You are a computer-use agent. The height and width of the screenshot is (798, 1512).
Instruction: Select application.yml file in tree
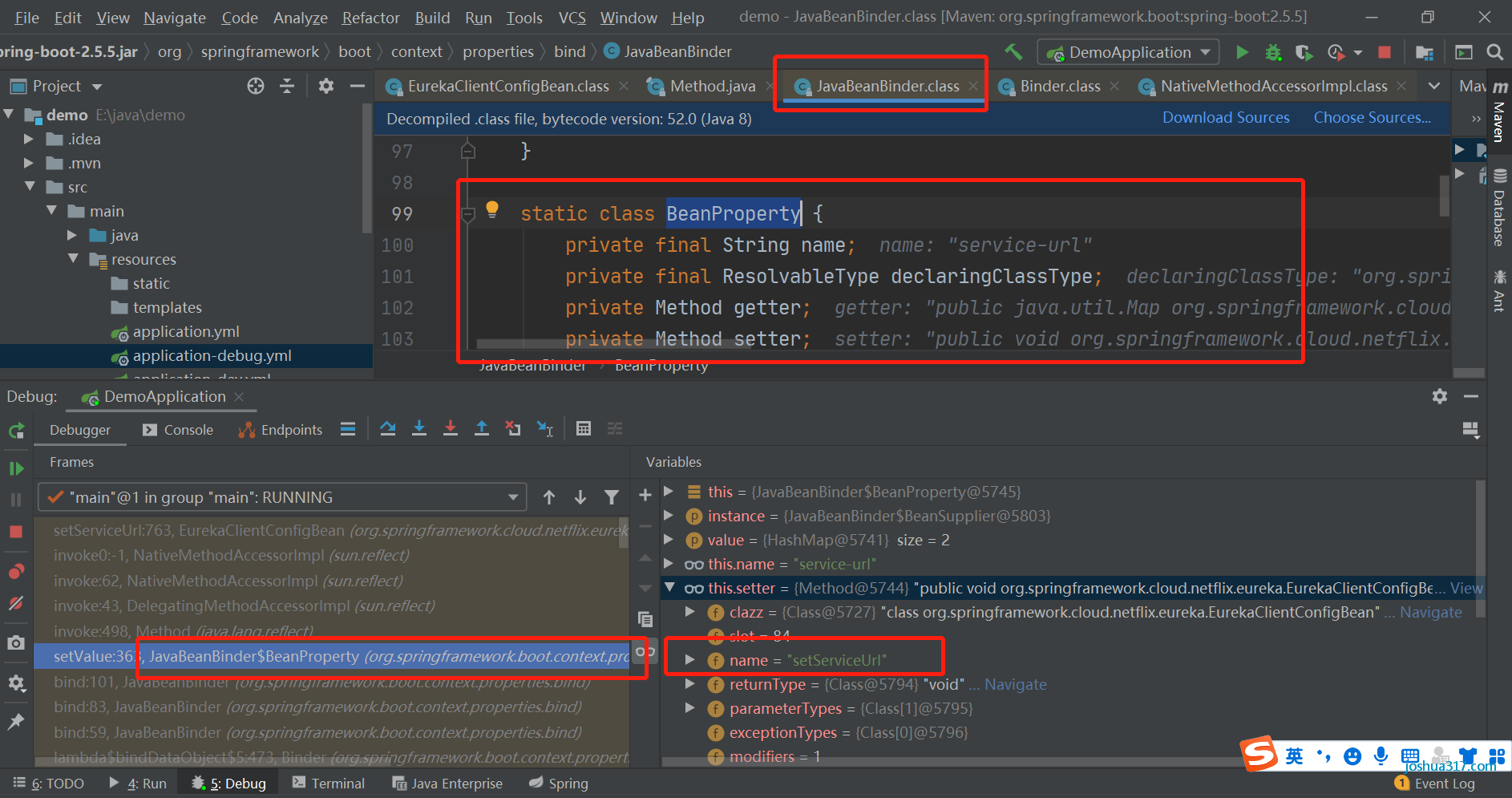pos(186,331)
